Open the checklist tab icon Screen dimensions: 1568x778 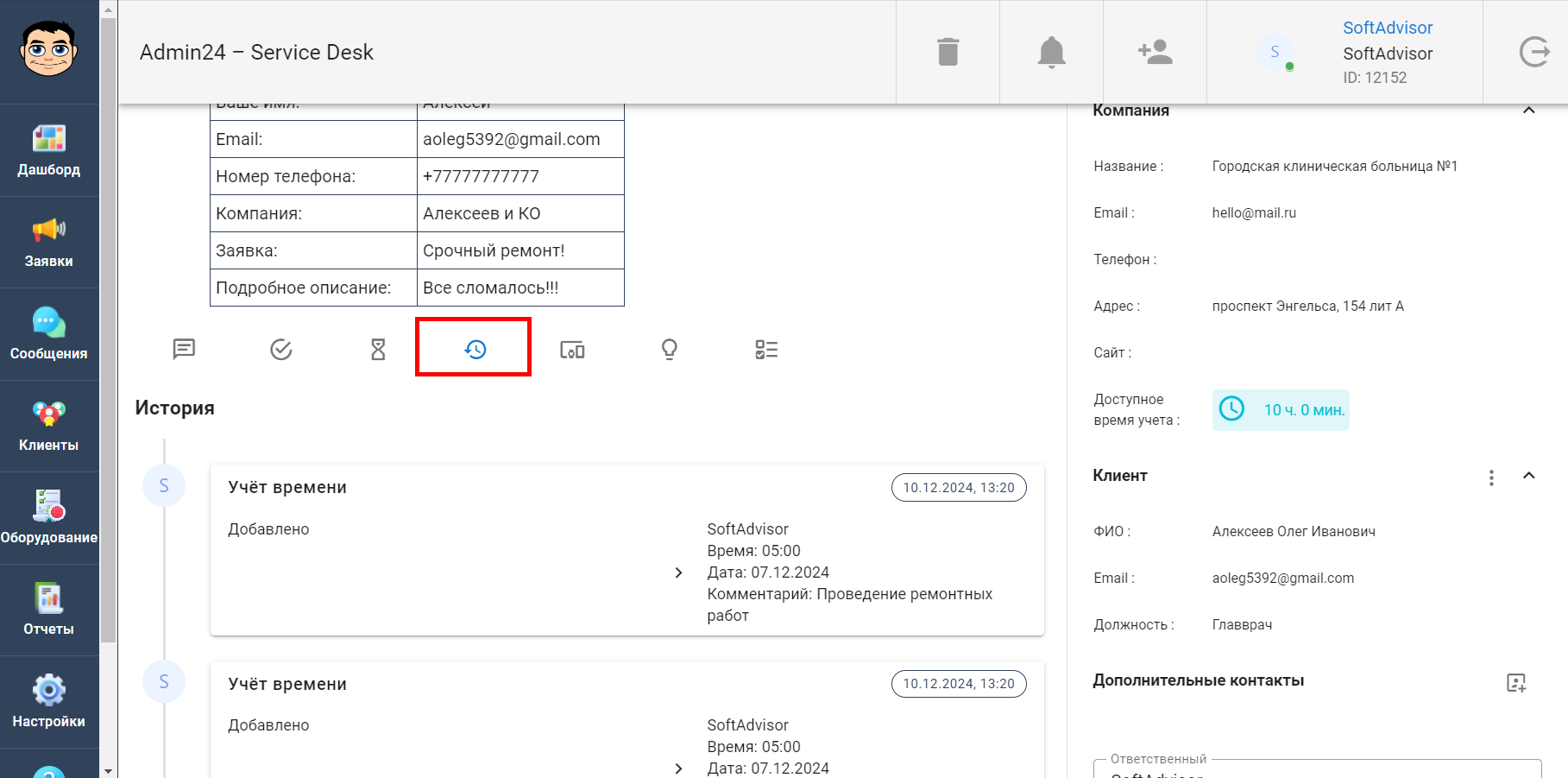tap(766, 349)
